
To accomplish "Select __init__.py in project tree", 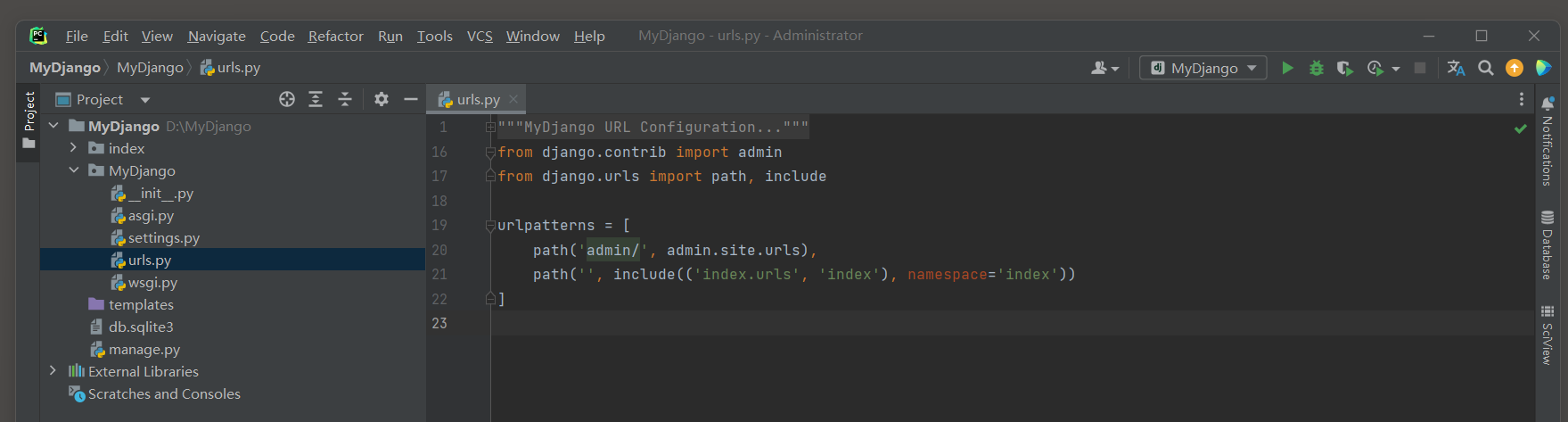I will tap(152, 193).
